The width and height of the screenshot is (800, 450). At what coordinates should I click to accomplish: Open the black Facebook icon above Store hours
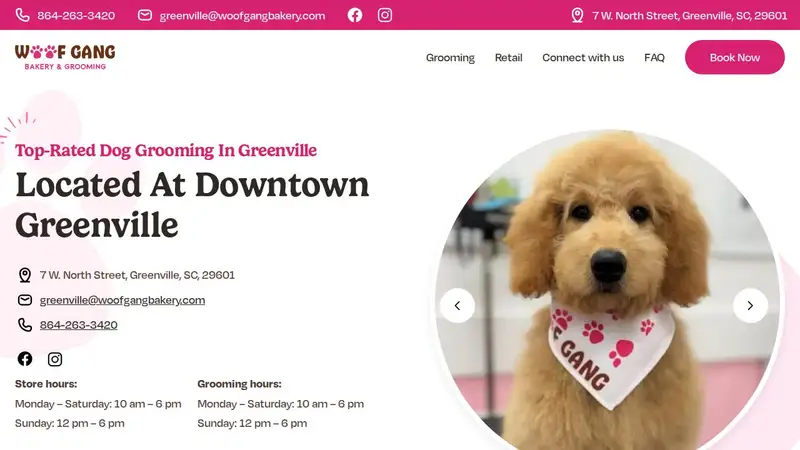pos(25,359)
